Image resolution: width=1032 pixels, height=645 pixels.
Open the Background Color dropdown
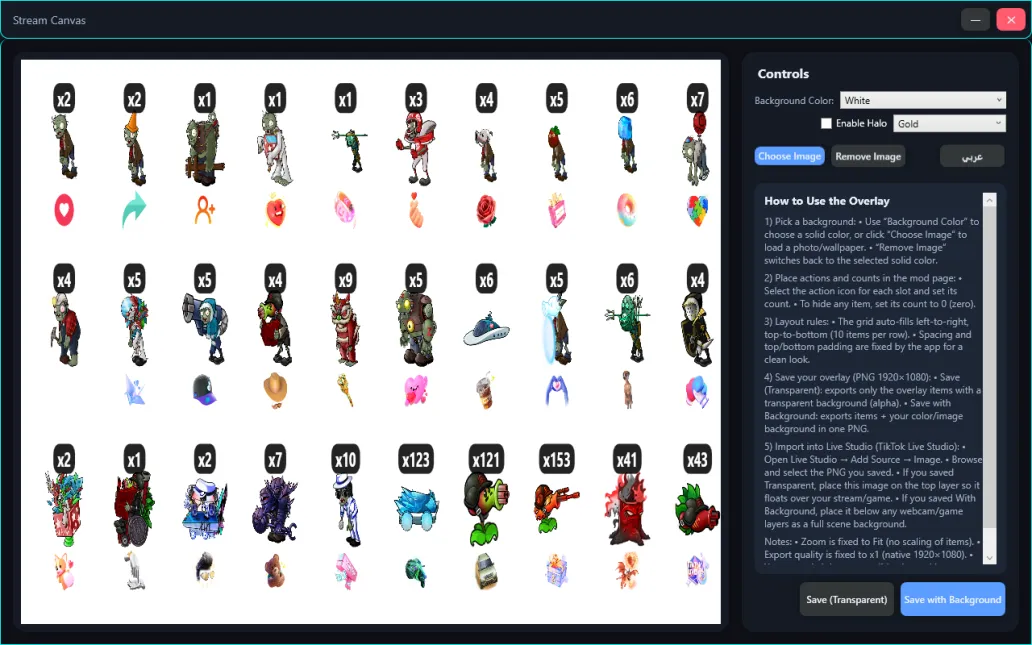pos(922,100)
